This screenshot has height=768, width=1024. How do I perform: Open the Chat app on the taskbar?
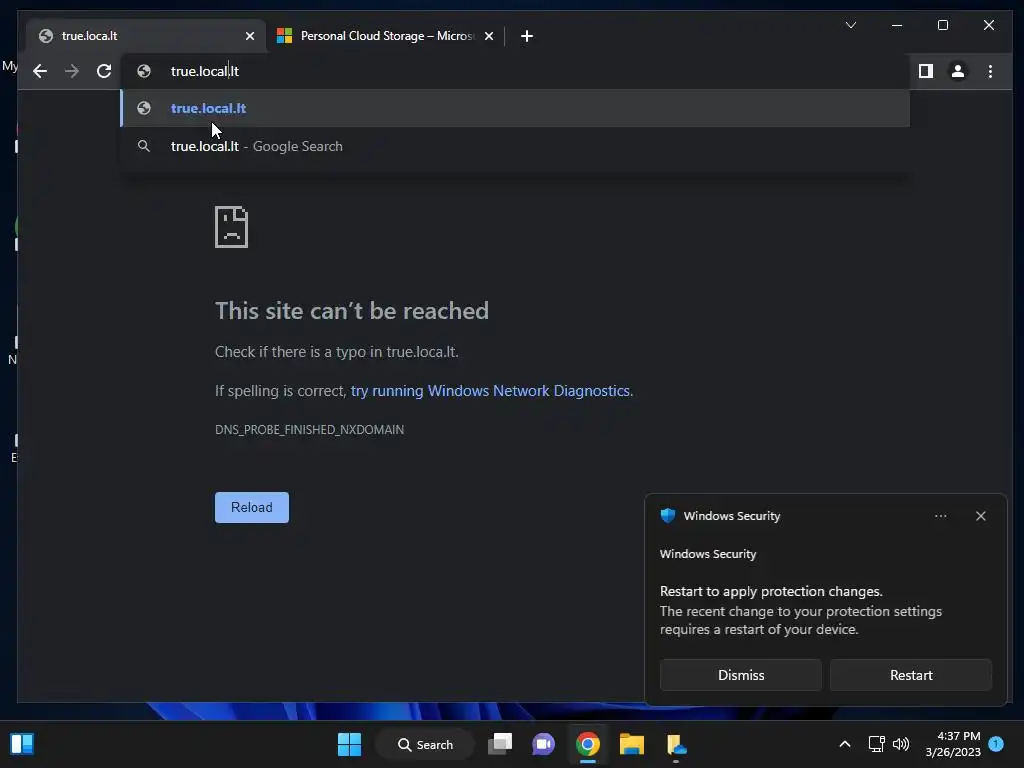click(543, 744)
